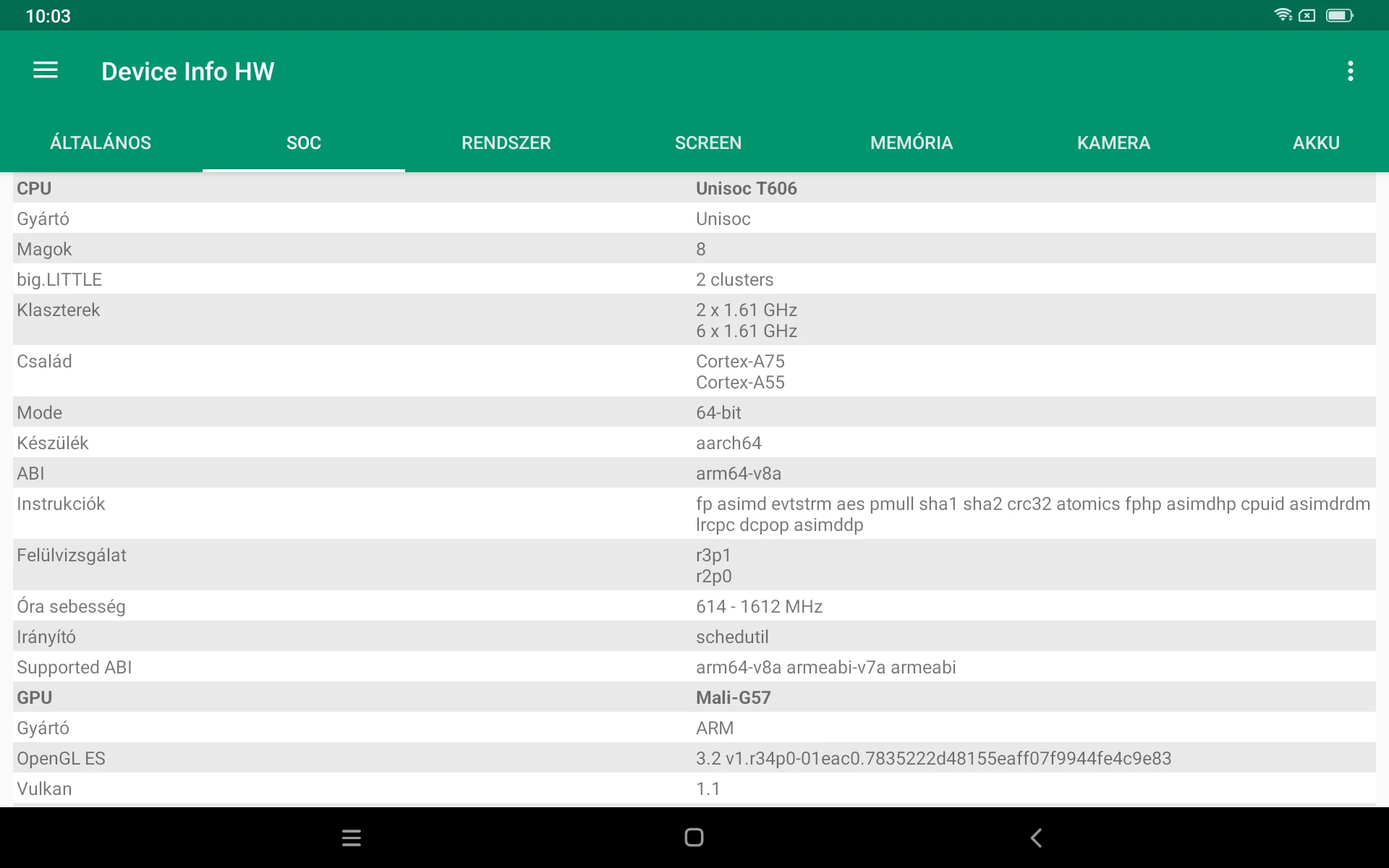Tap the battery status icon
This screenshot has height=868, width=1389.
(1338, 15)
